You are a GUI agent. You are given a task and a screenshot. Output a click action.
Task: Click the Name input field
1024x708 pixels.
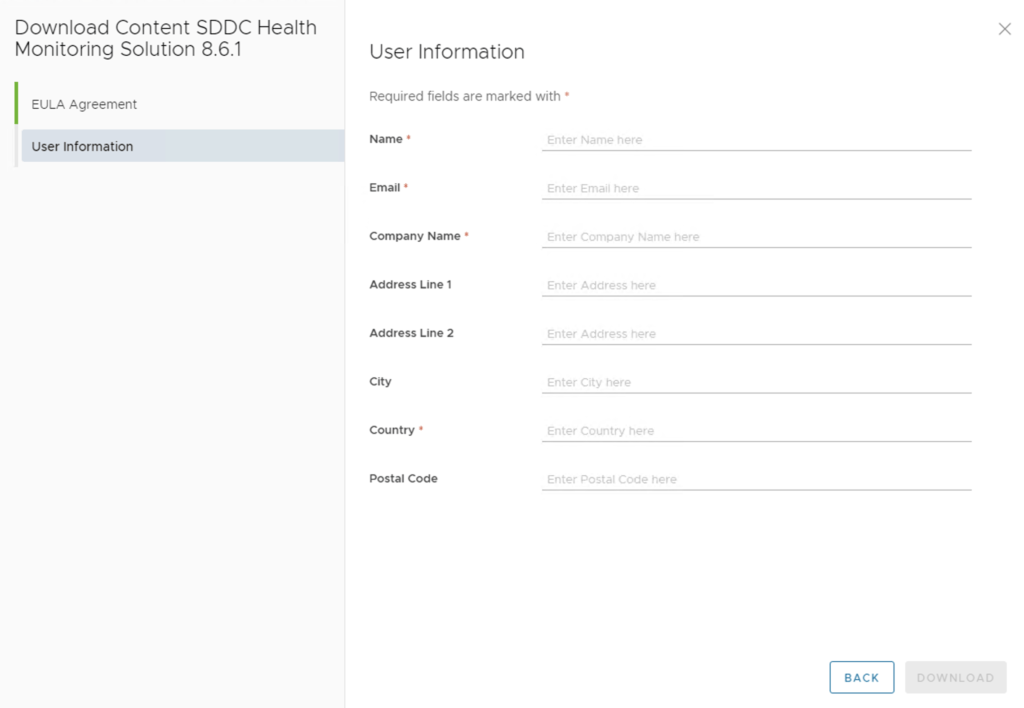756,140
